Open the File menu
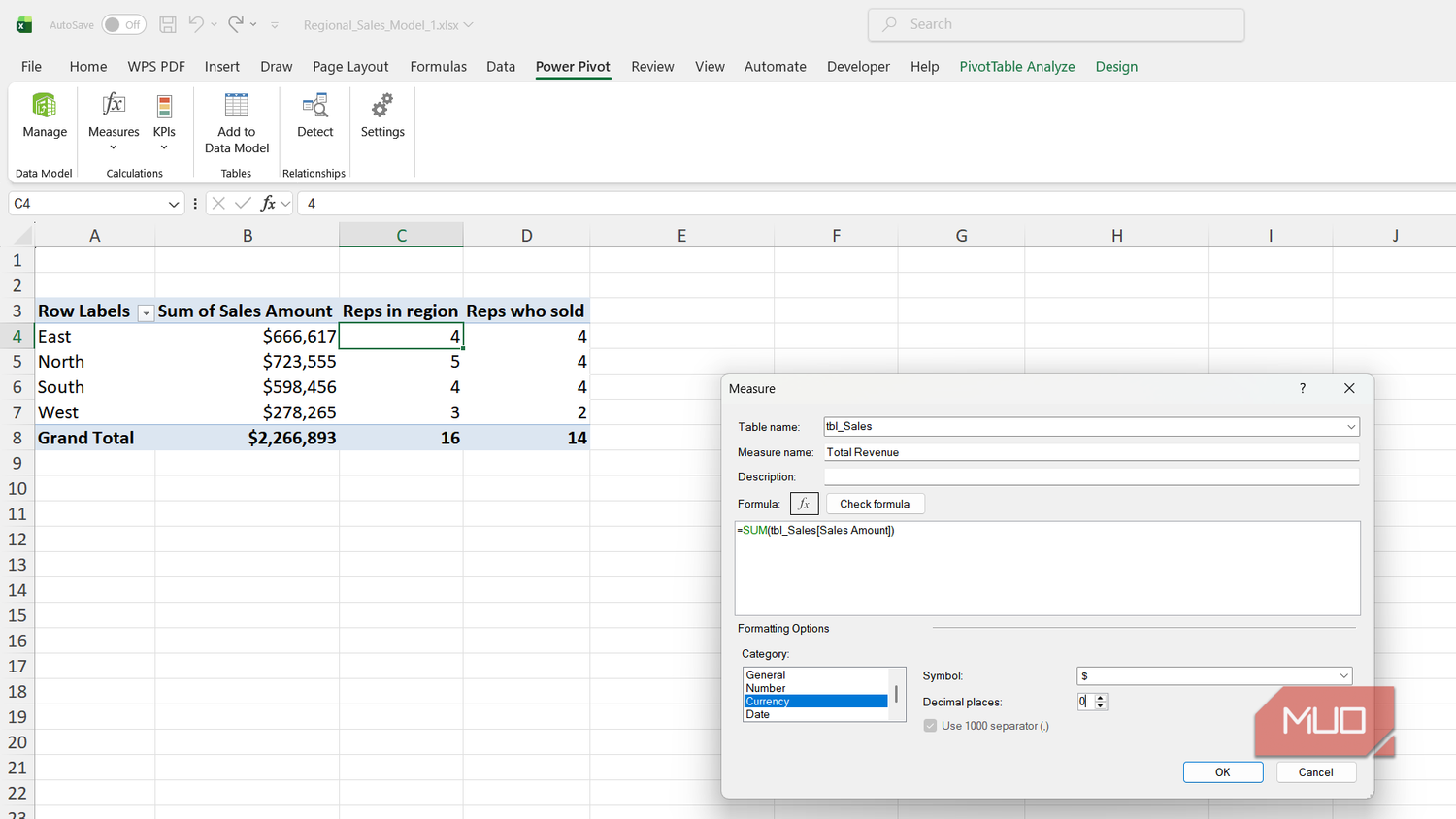Screen dimensions: 1456x819 [31, 66]
